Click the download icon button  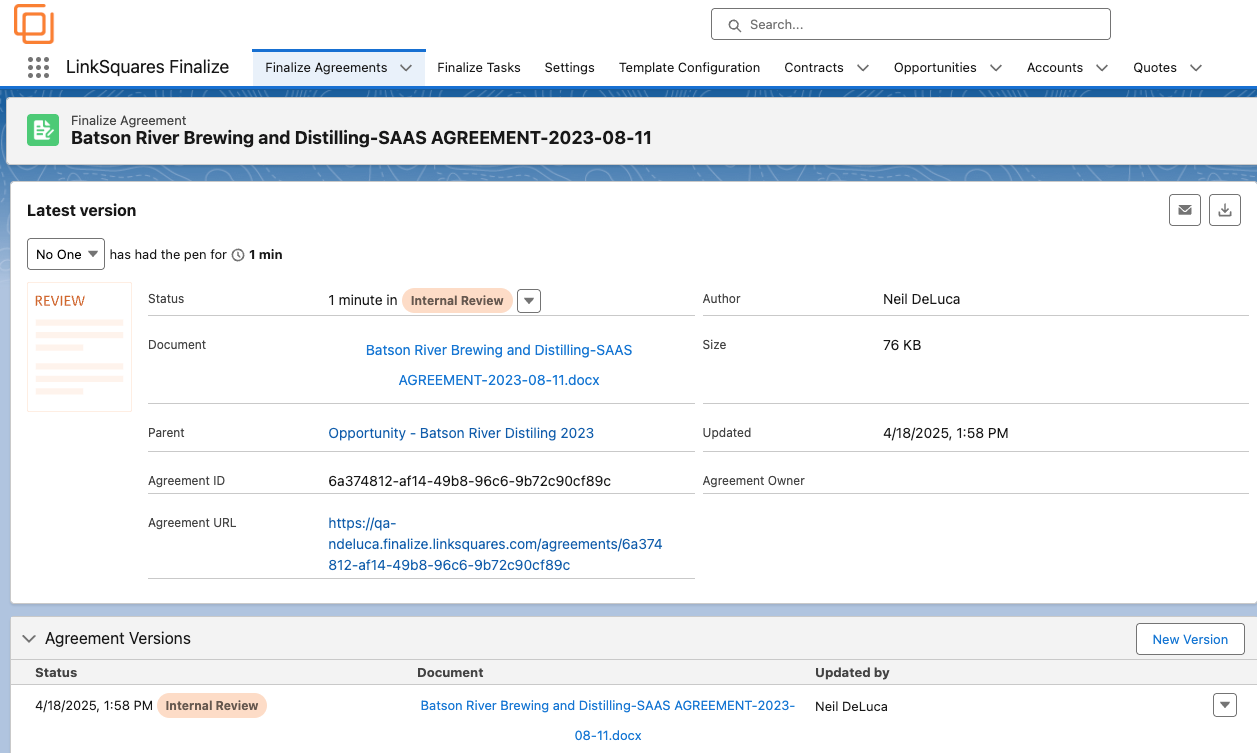coord(1225,210)
